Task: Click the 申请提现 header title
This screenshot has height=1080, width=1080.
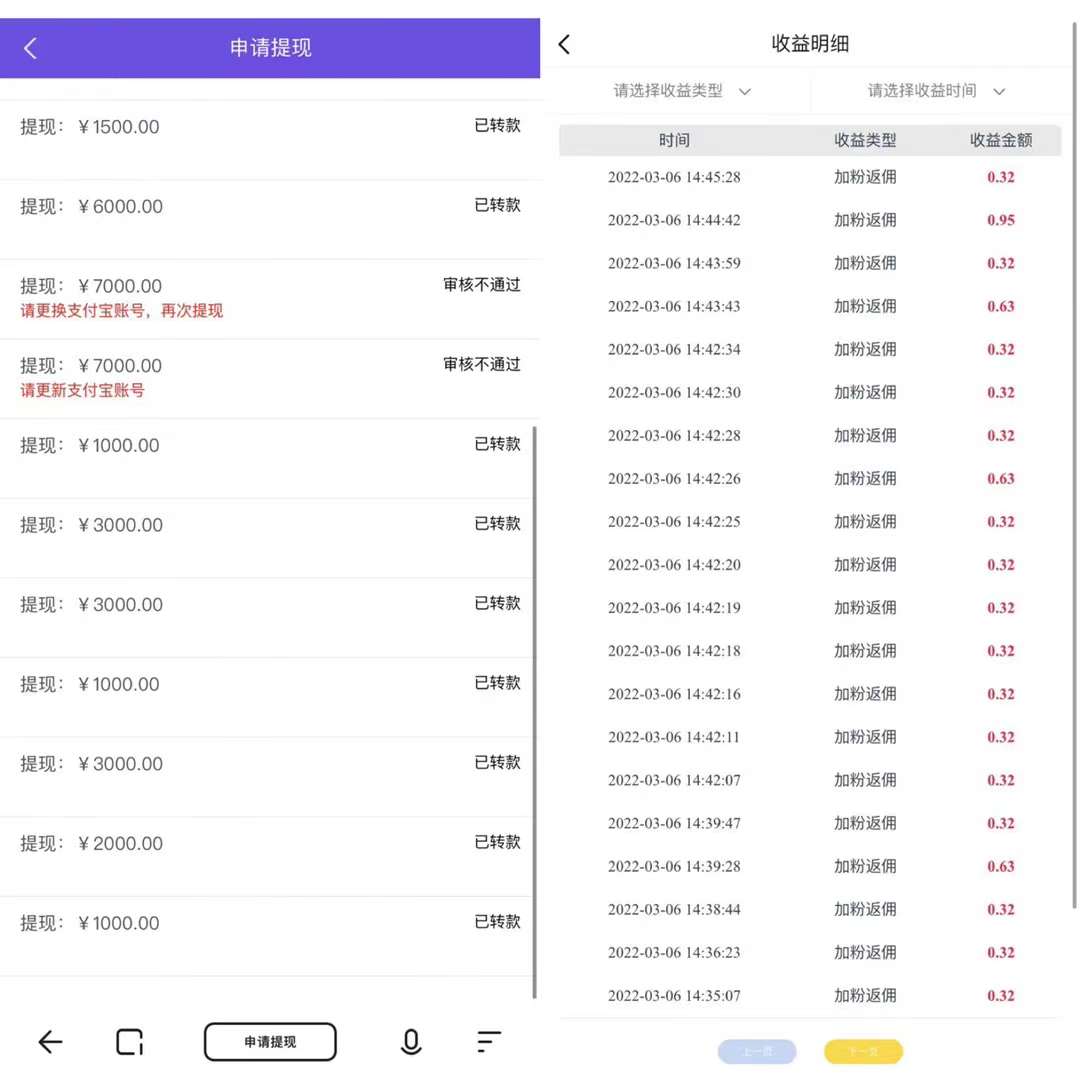Action: pyautogui.click(x=271, y=48)
